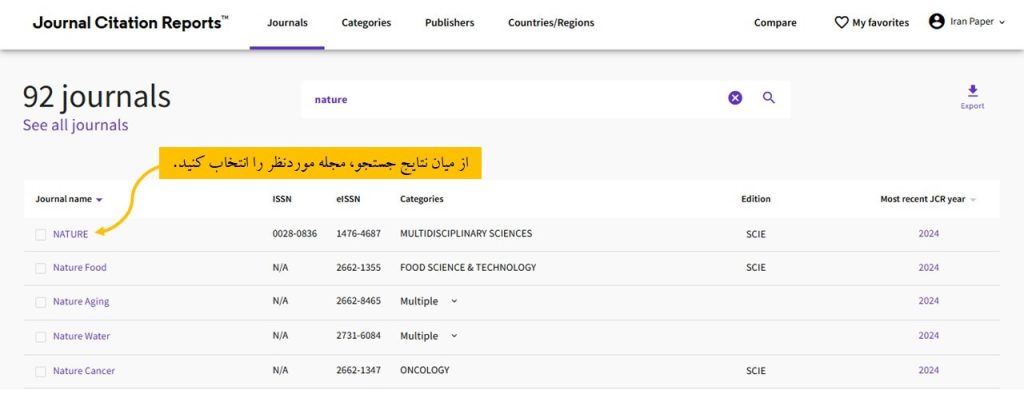Click See all journals link

point(76,125)
